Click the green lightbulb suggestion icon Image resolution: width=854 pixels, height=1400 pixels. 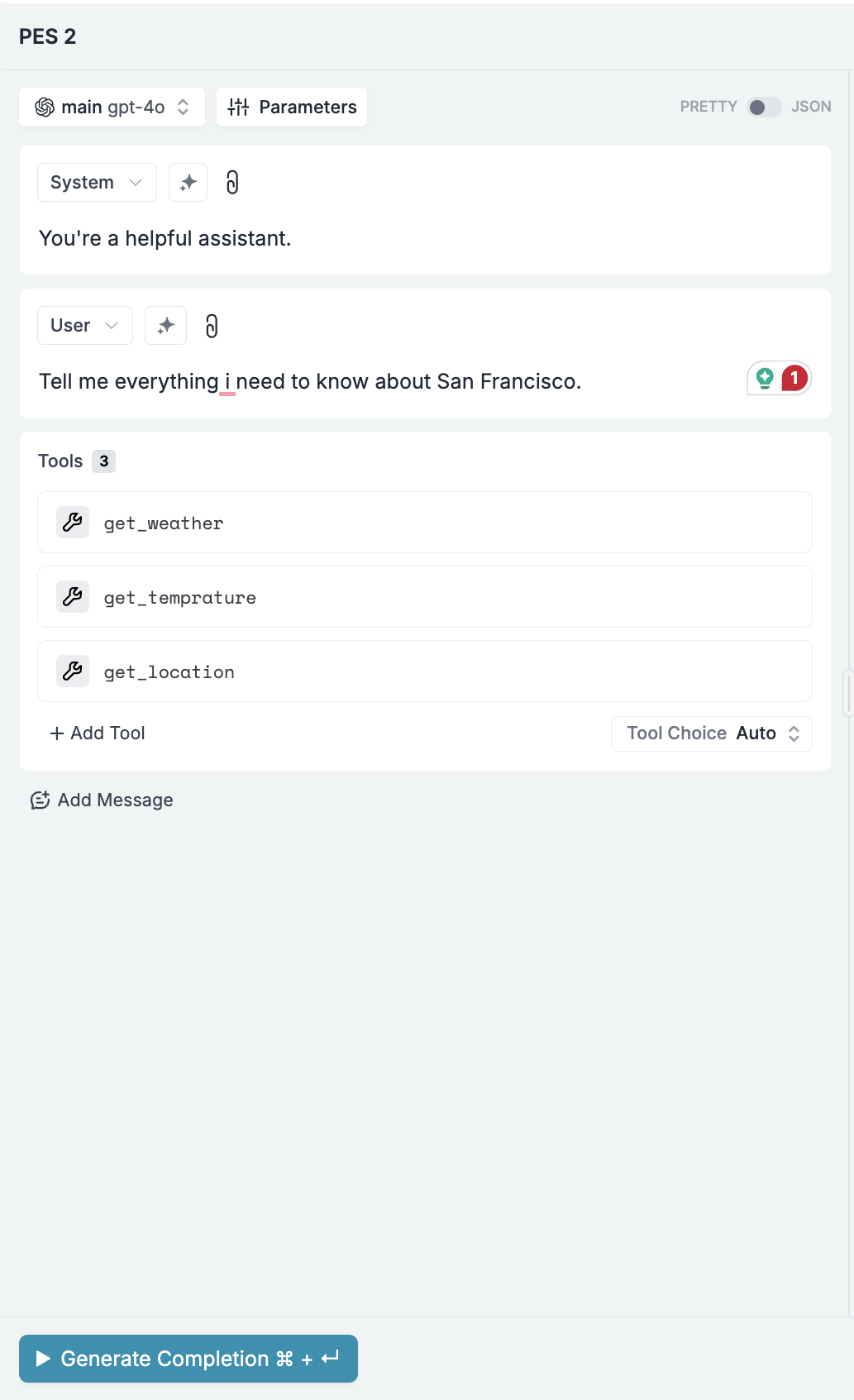click(x=765, y=379)
